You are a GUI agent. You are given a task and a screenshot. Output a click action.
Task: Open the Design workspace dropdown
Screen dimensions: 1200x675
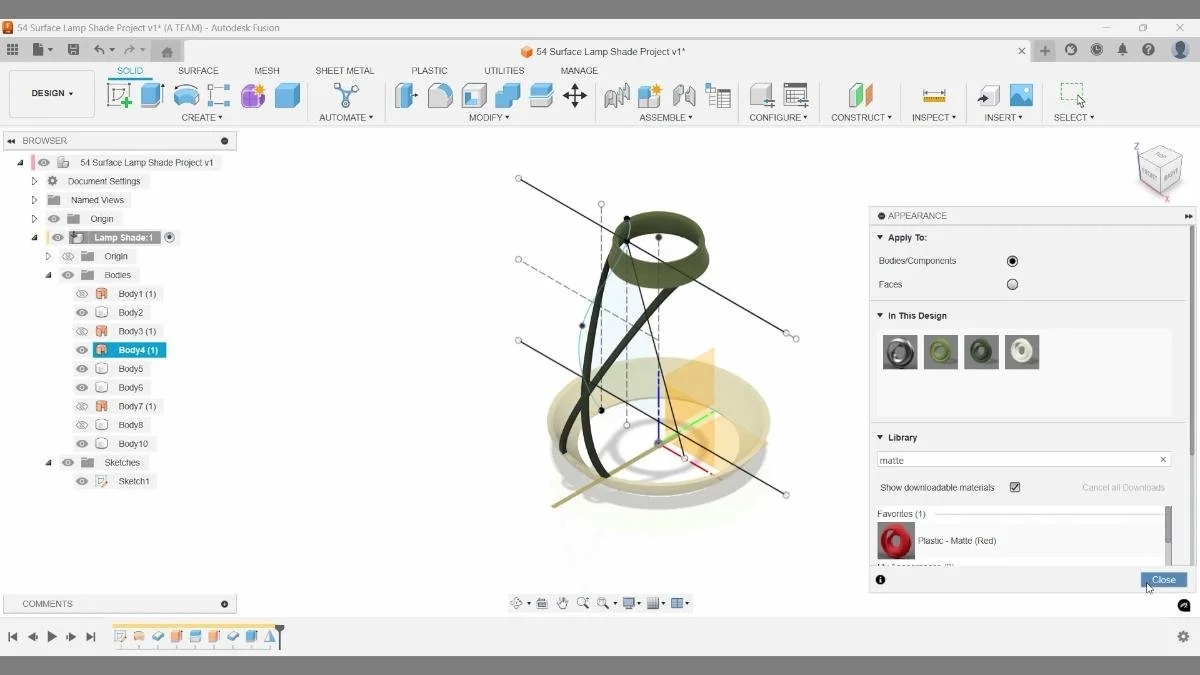click(x=51, y=93)
